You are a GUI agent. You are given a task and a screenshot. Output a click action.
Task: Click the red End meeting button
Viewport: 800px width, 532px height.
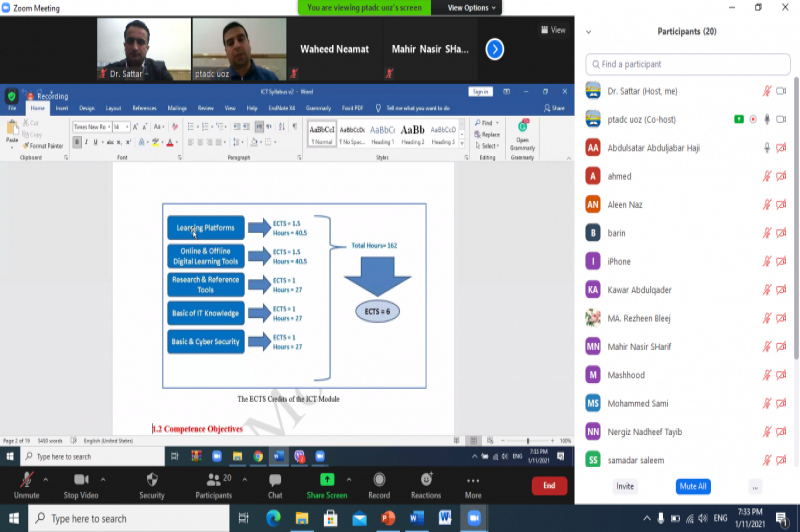coord(548,485)
